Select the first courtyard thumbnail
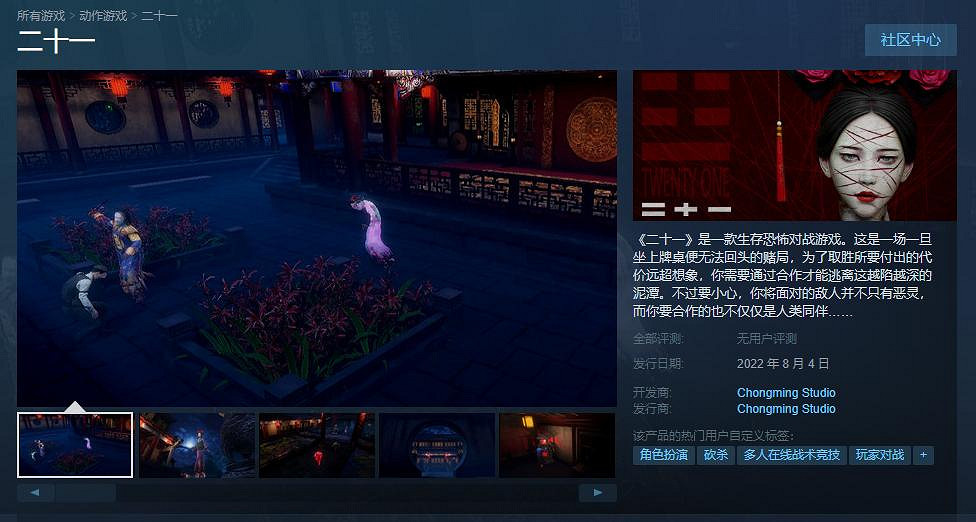Image resolution: width=976 pixels, height=522 pixels. pyautogui.click(x=75, y=445)
